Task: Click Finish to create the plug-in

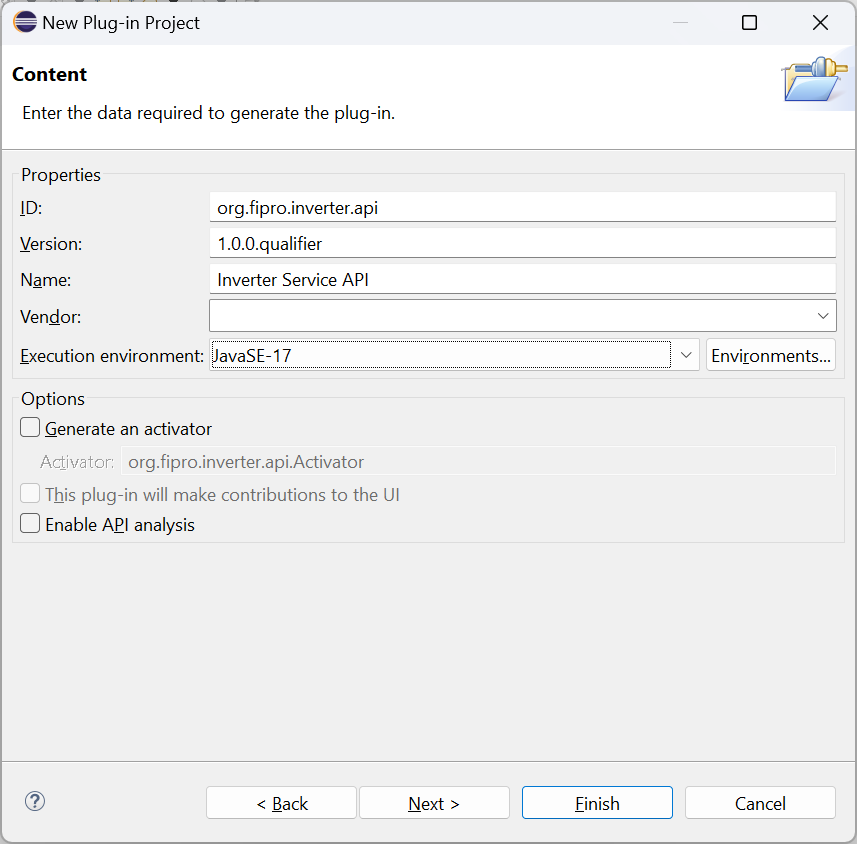Action: 597,803
